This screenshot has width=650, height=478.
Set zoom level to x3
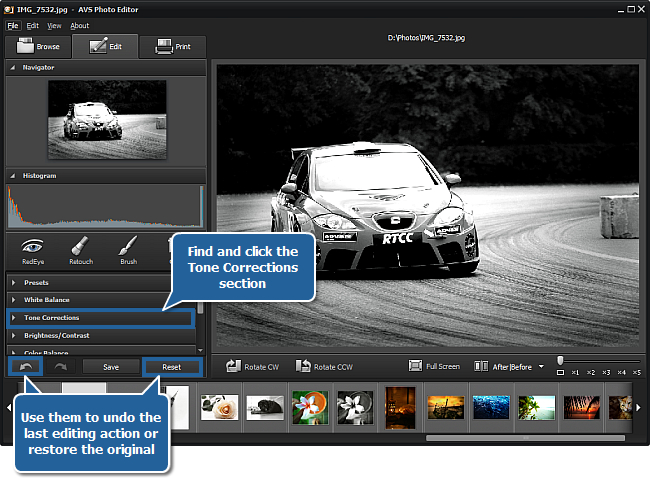[606, 372]
